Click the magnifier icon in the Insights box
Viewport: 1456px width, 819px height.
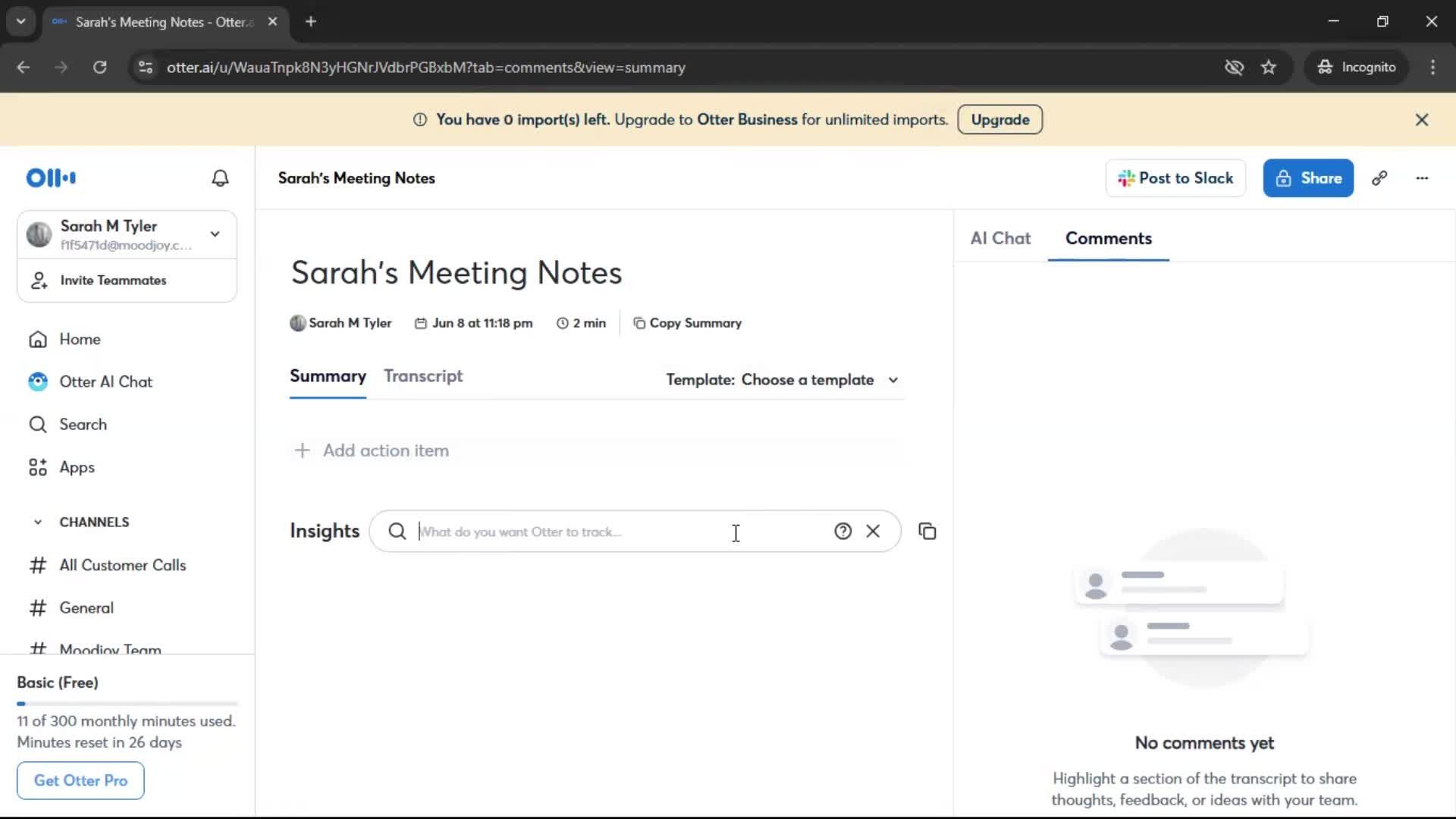point(397,532)
